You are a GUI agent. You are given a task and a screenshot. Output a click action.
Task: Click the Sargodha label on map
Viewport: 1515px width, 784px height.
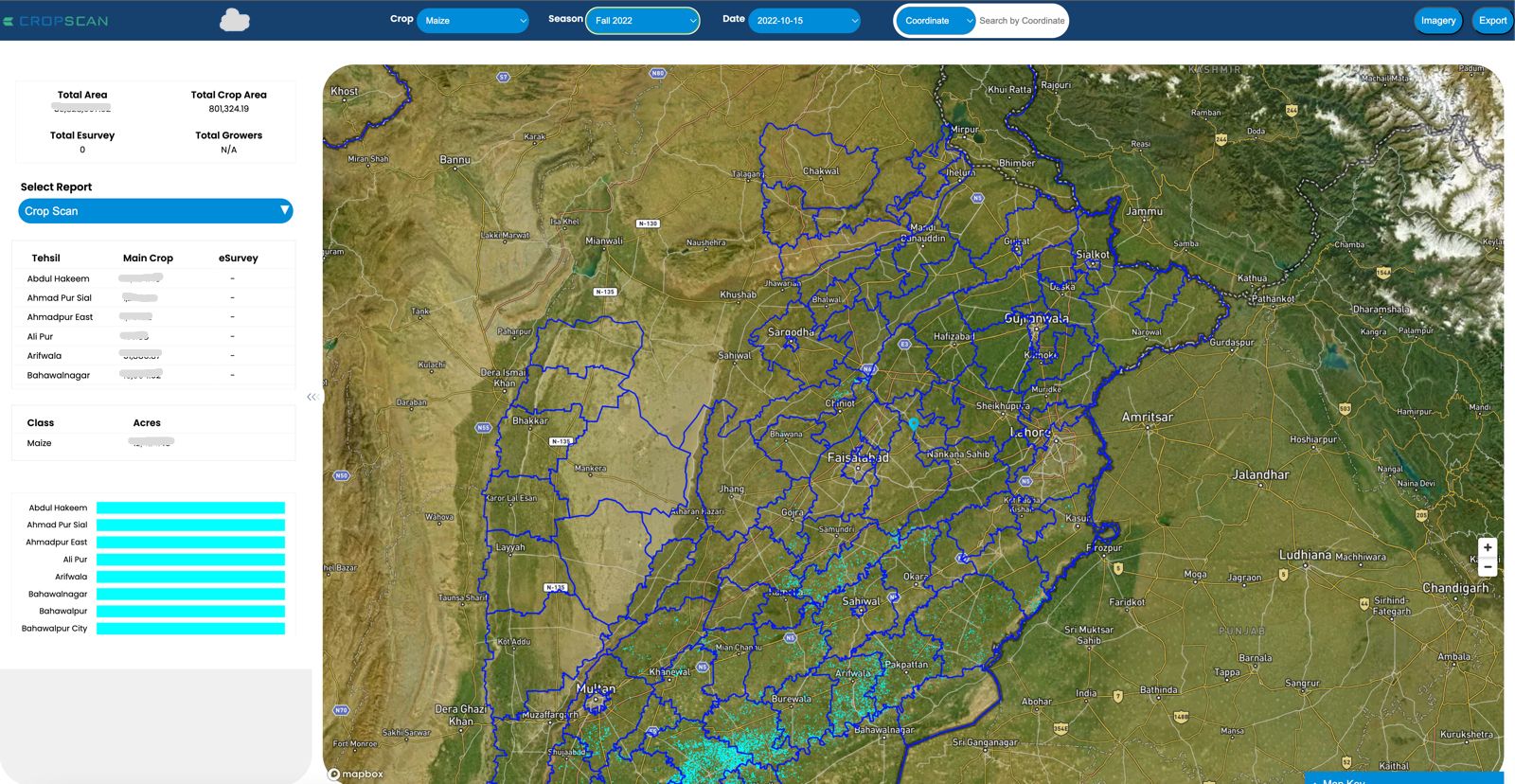tap(791, 332)
